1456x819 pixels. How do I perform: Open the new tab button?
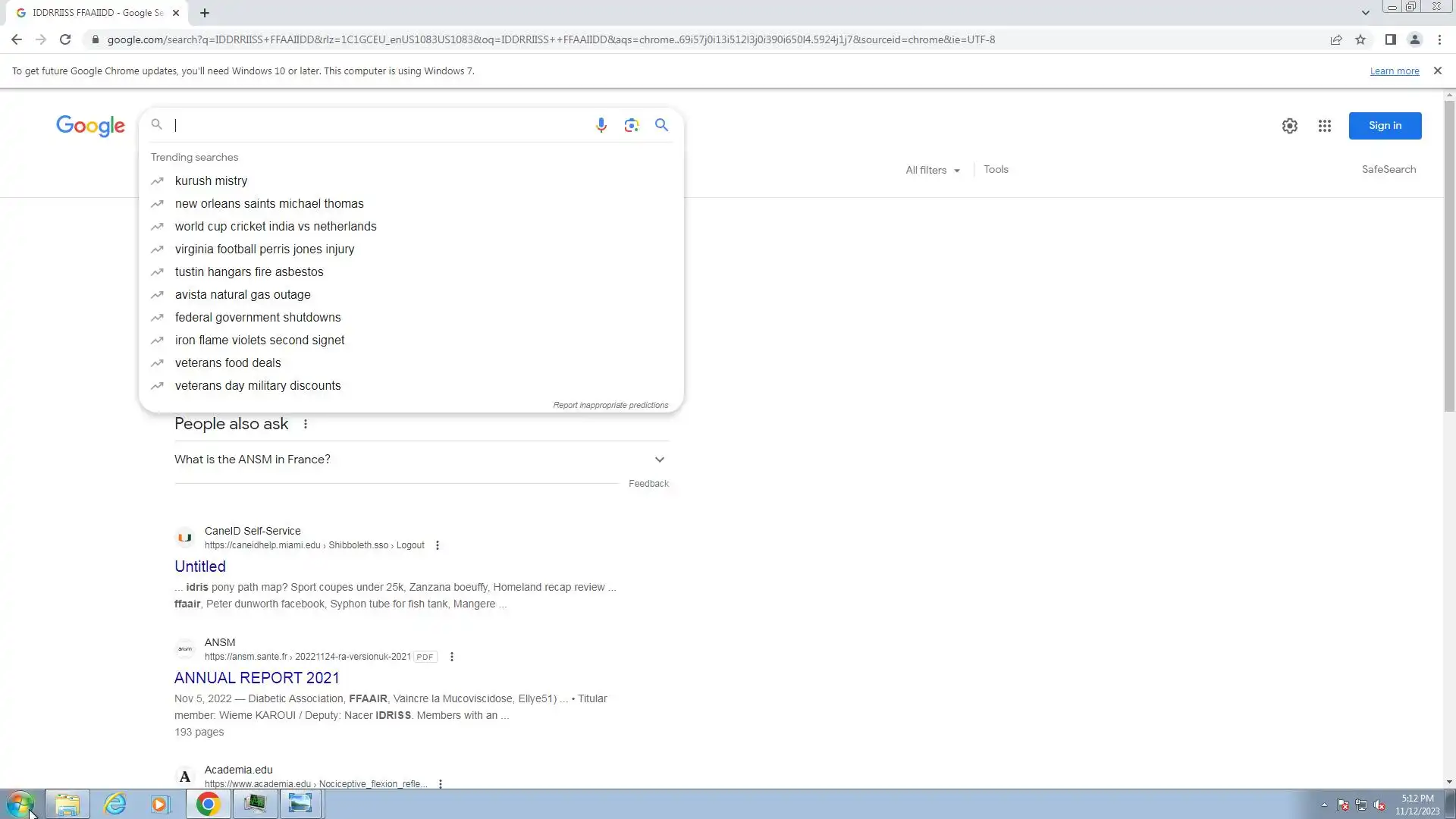coord(205,13)
